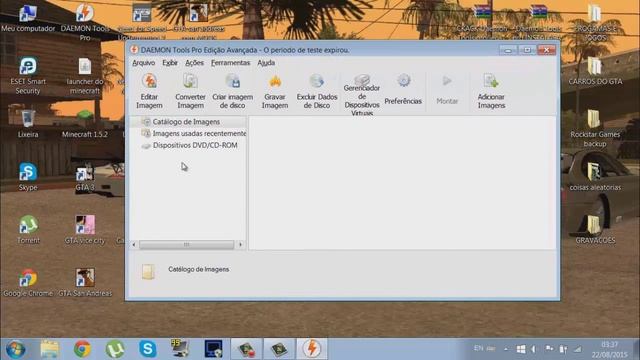Launch Criar imagem de disco

tap(232, 91)
